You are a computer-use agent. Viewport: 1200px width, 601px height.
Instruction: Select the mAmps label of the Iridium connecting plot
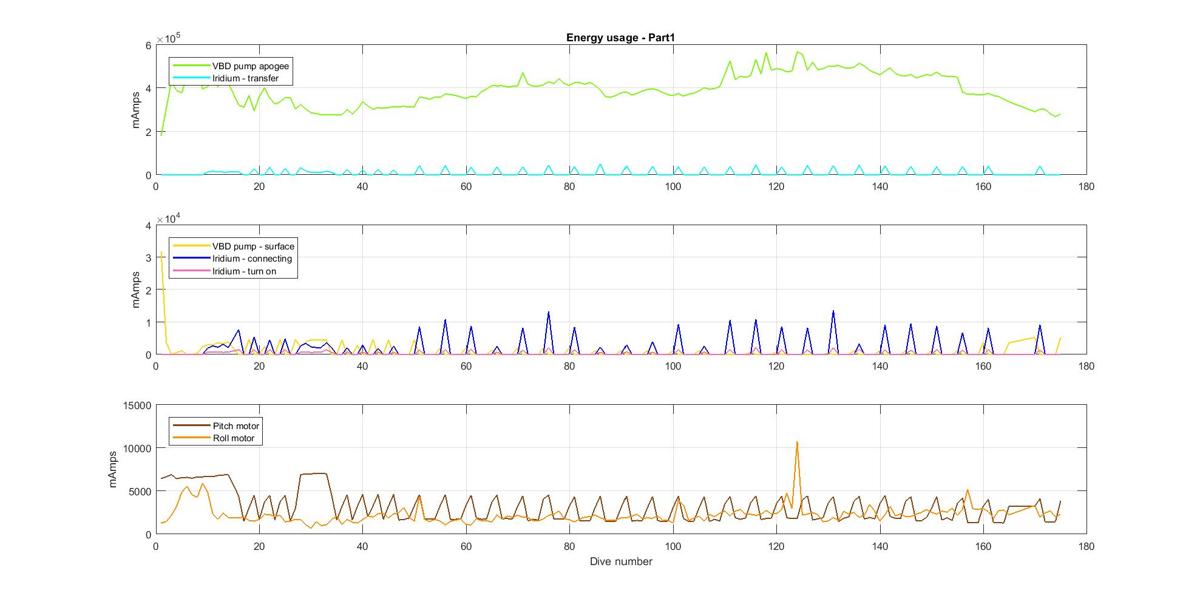click(137, 290)
